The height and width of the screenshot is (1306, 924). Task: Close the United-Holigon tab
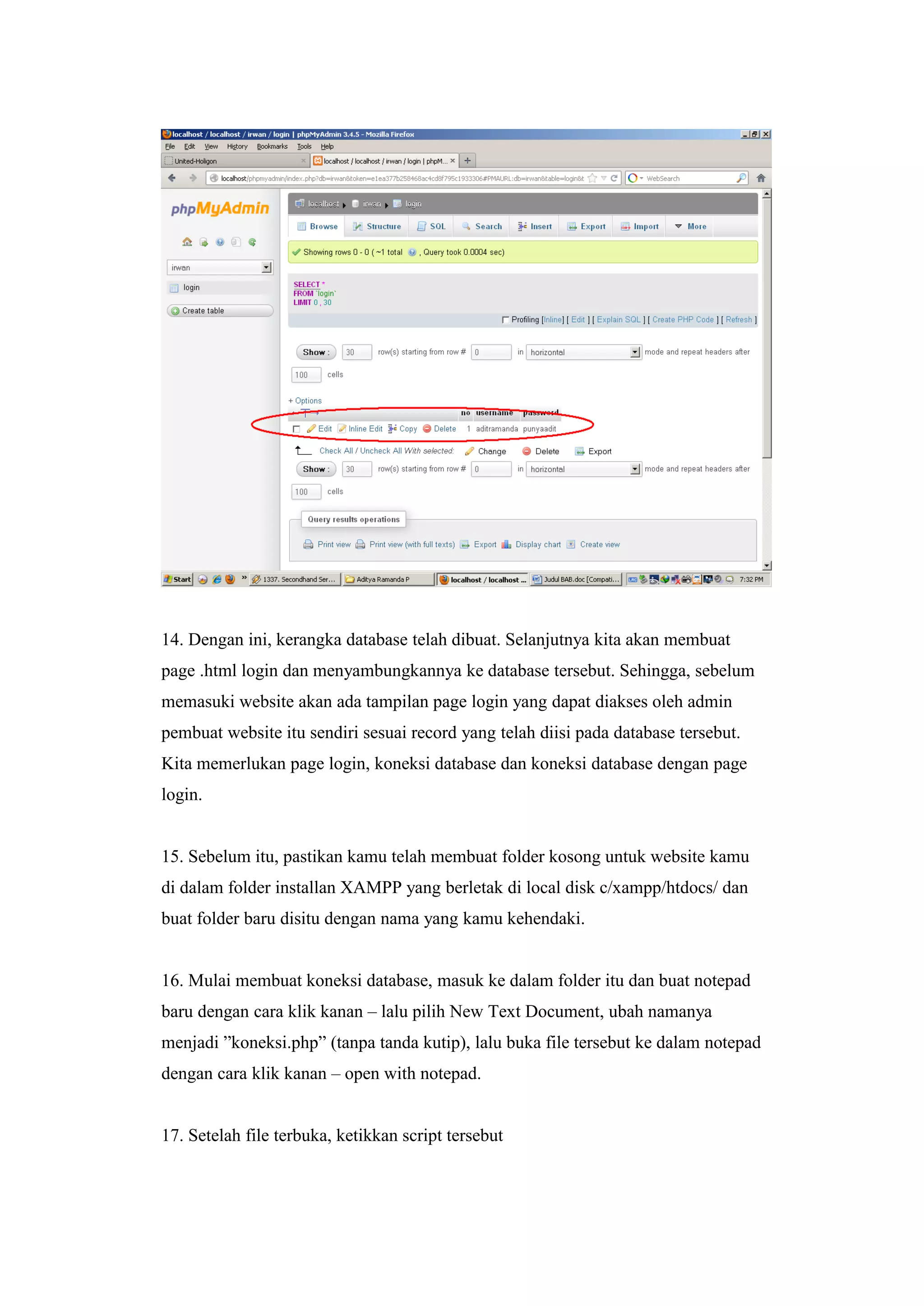(303, 161)
